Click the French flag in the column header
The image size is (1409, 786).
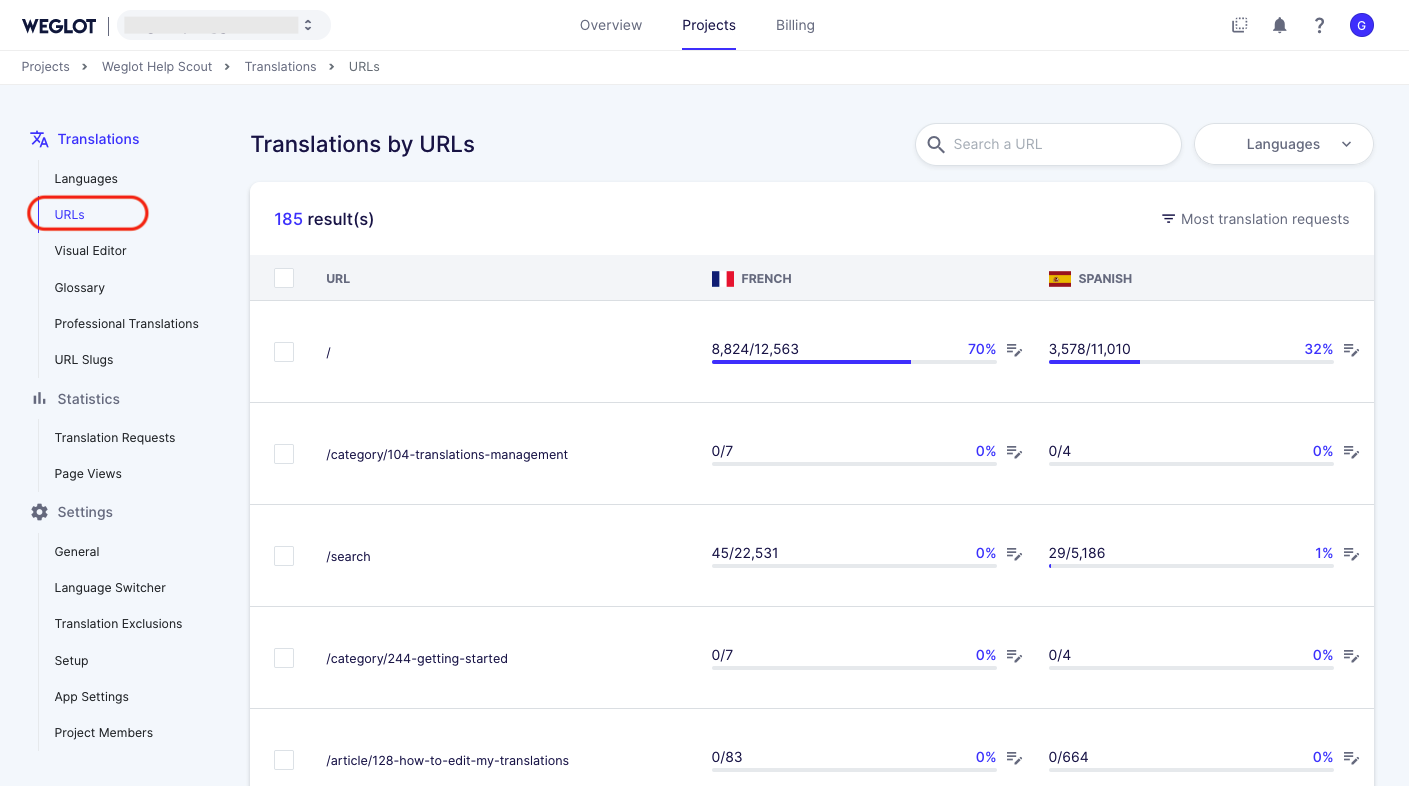(722, 279)
